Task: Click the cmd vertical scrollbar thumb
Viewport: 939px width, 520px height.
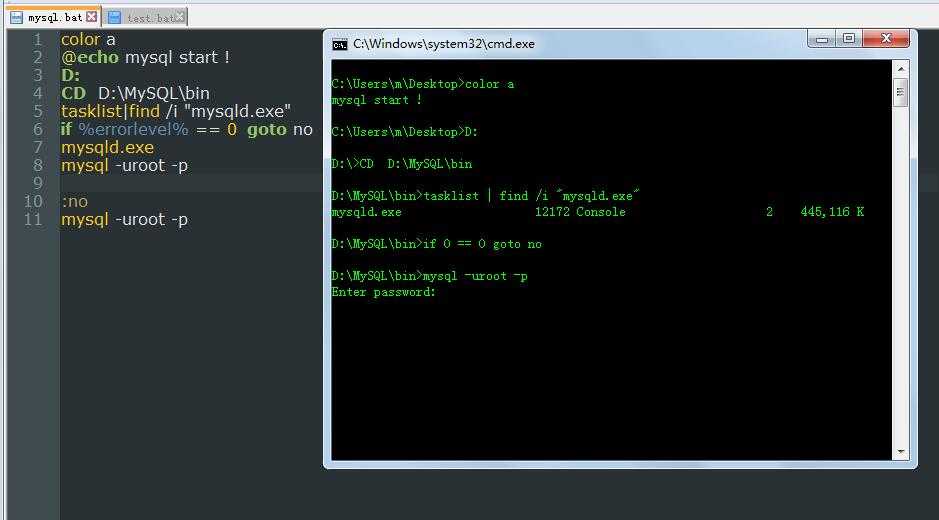Action: point(900,92)
